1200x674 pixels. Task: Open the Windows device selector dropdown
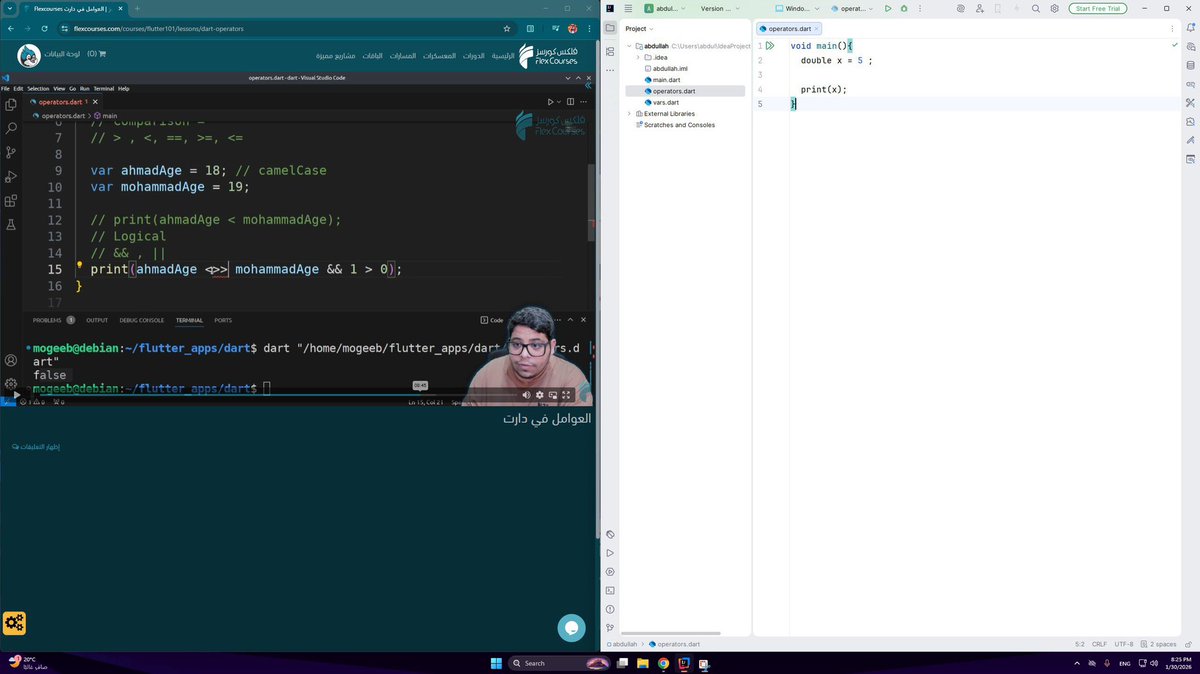[x=799, y=8]
